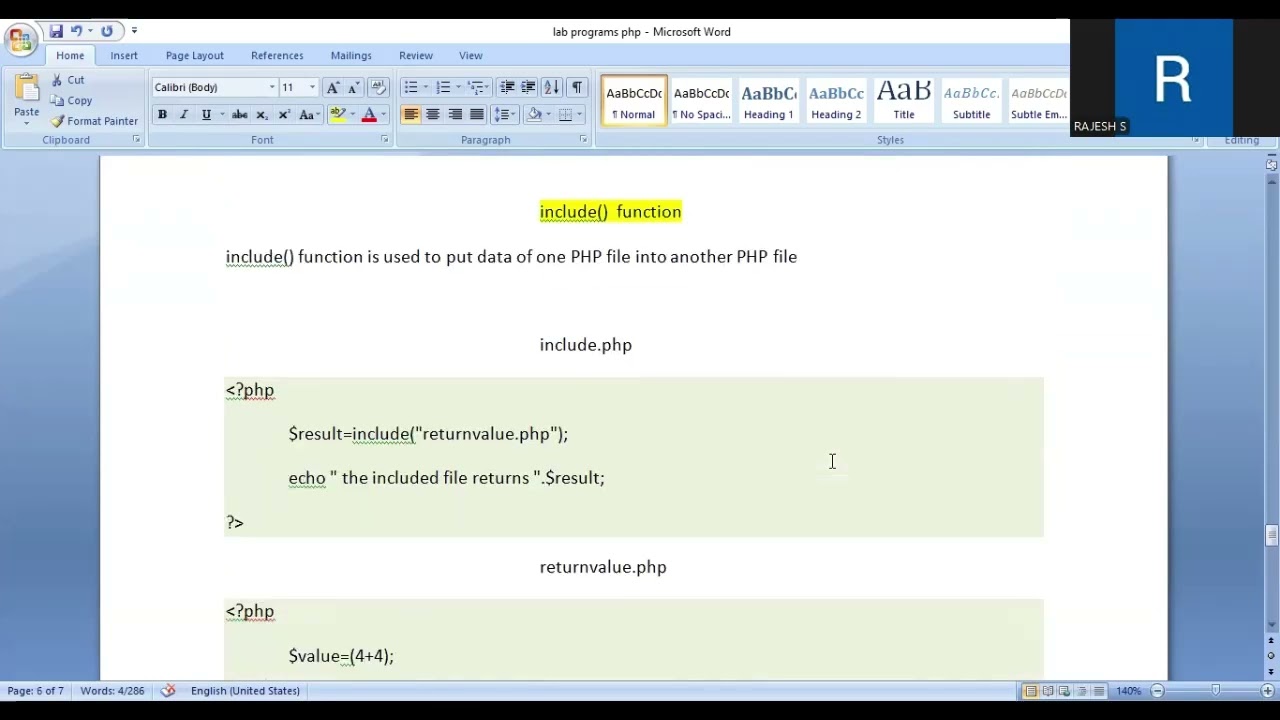Grow font size with the A-up icon

point(333,88)
